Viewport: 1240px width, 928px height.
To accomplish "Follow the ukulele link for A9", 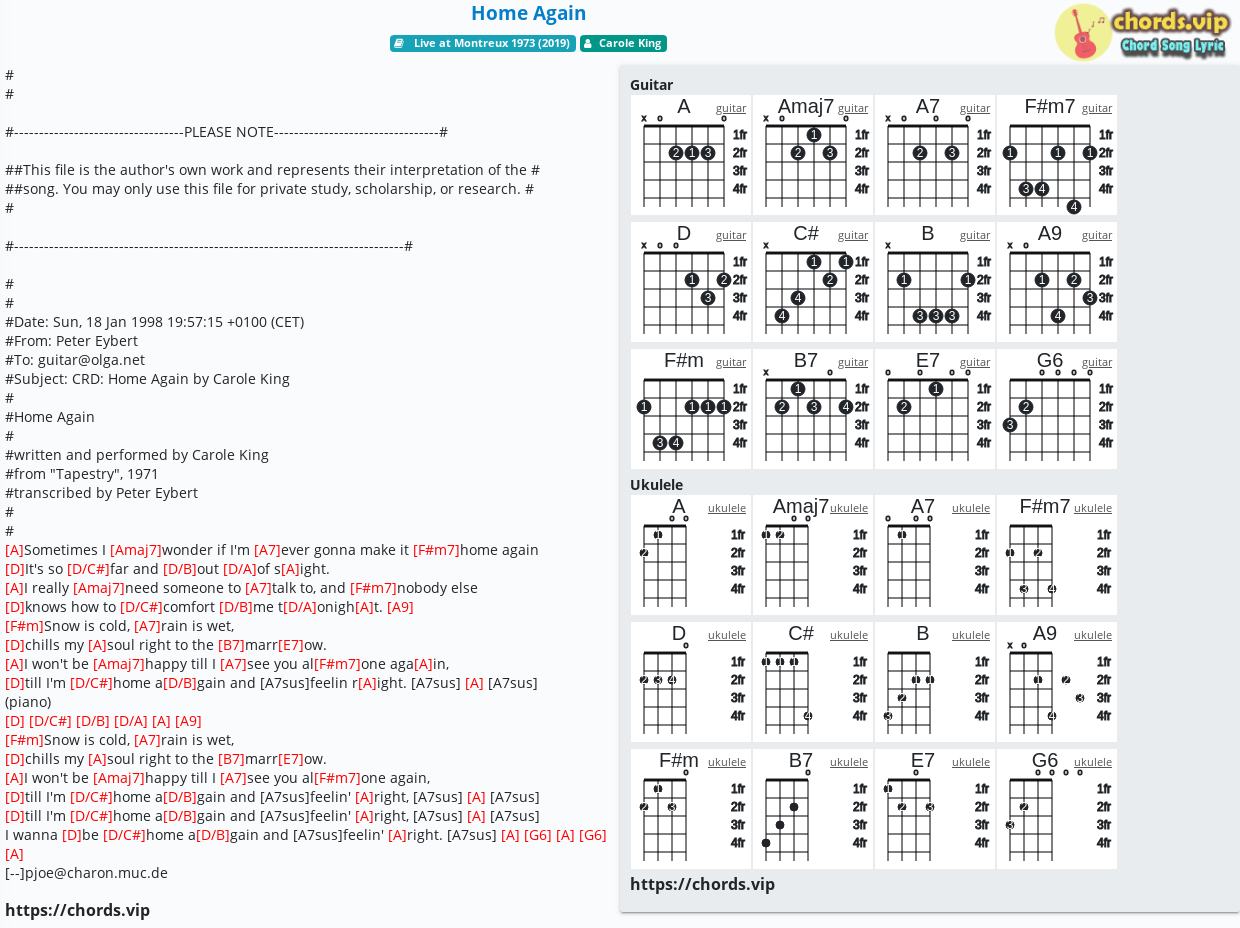I will tap(1093, 635).
